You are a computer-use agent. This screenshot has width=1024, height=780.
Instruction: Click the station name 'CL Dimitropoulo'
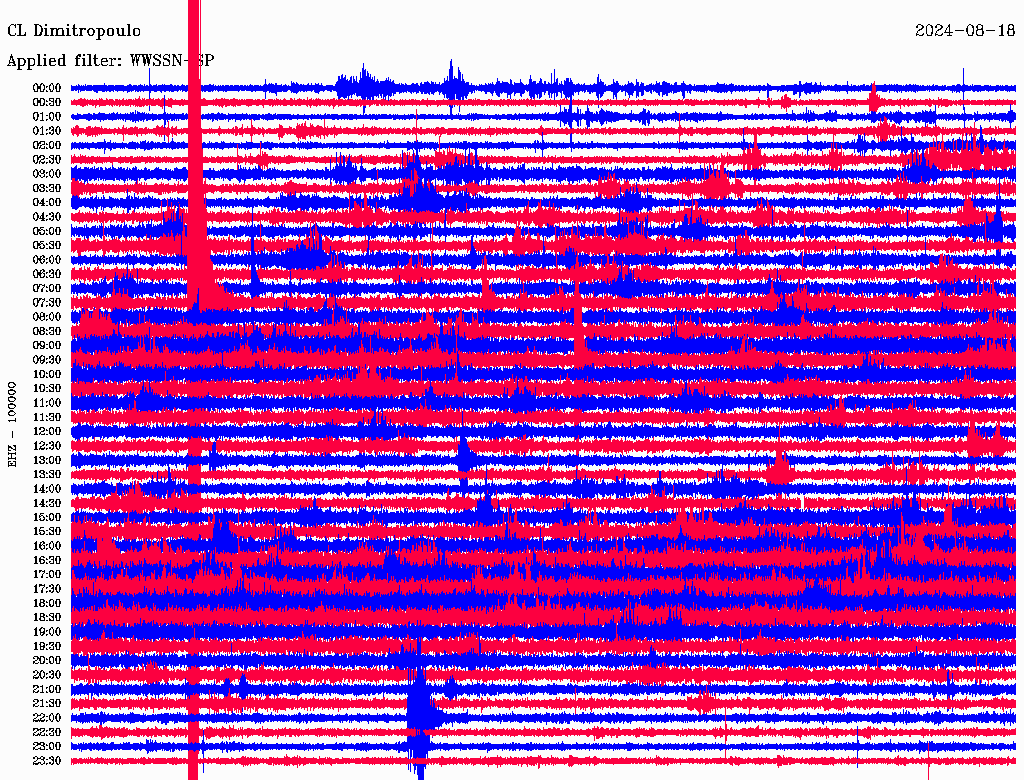click(x=74, y=31)
